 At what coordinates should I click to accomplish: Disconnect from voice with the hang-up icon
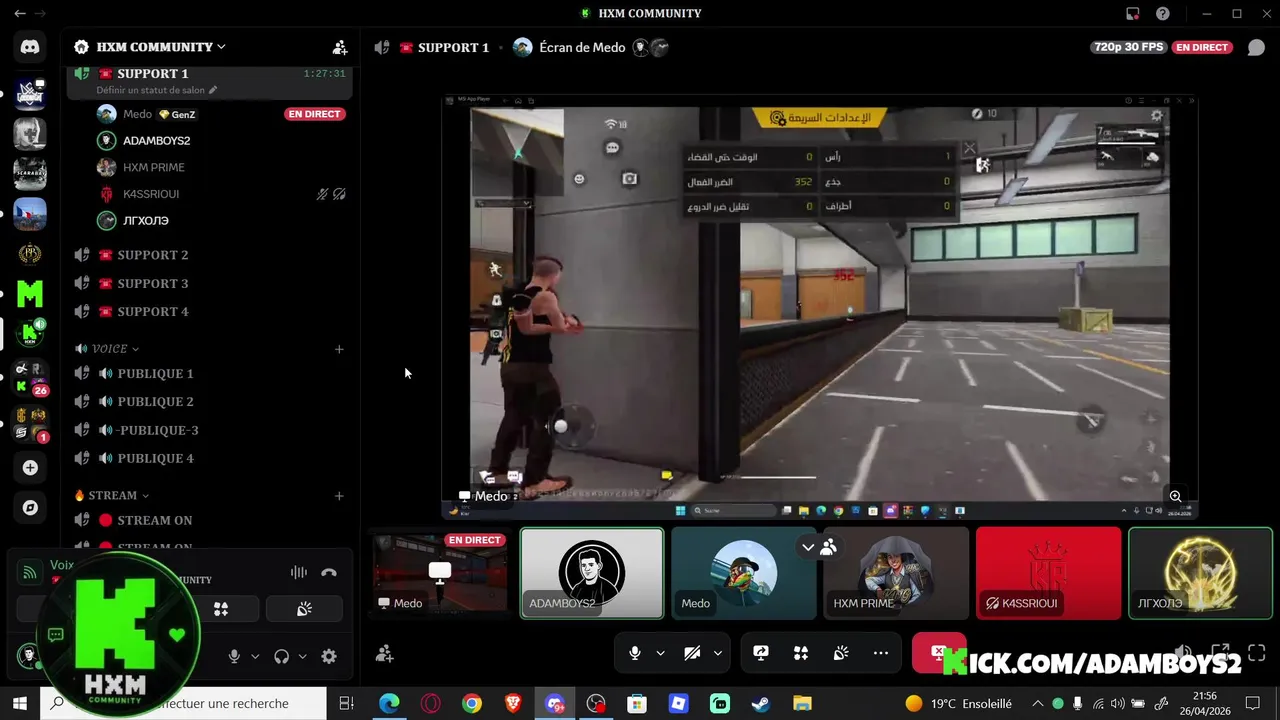tap(329, 572)
